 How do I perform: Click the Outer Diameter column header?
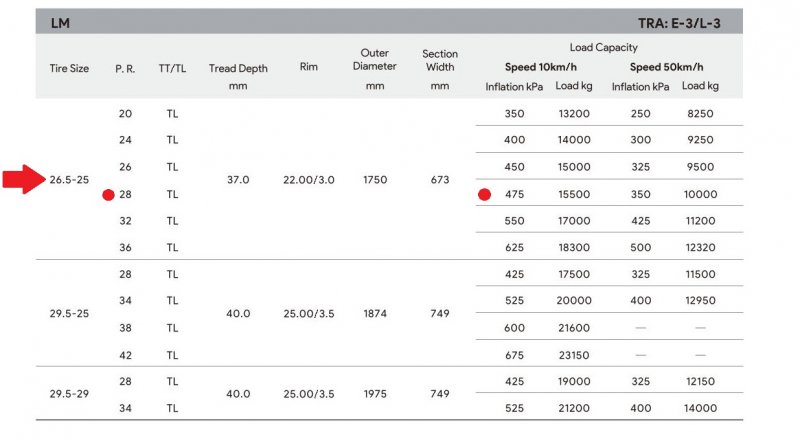(374, 60)
